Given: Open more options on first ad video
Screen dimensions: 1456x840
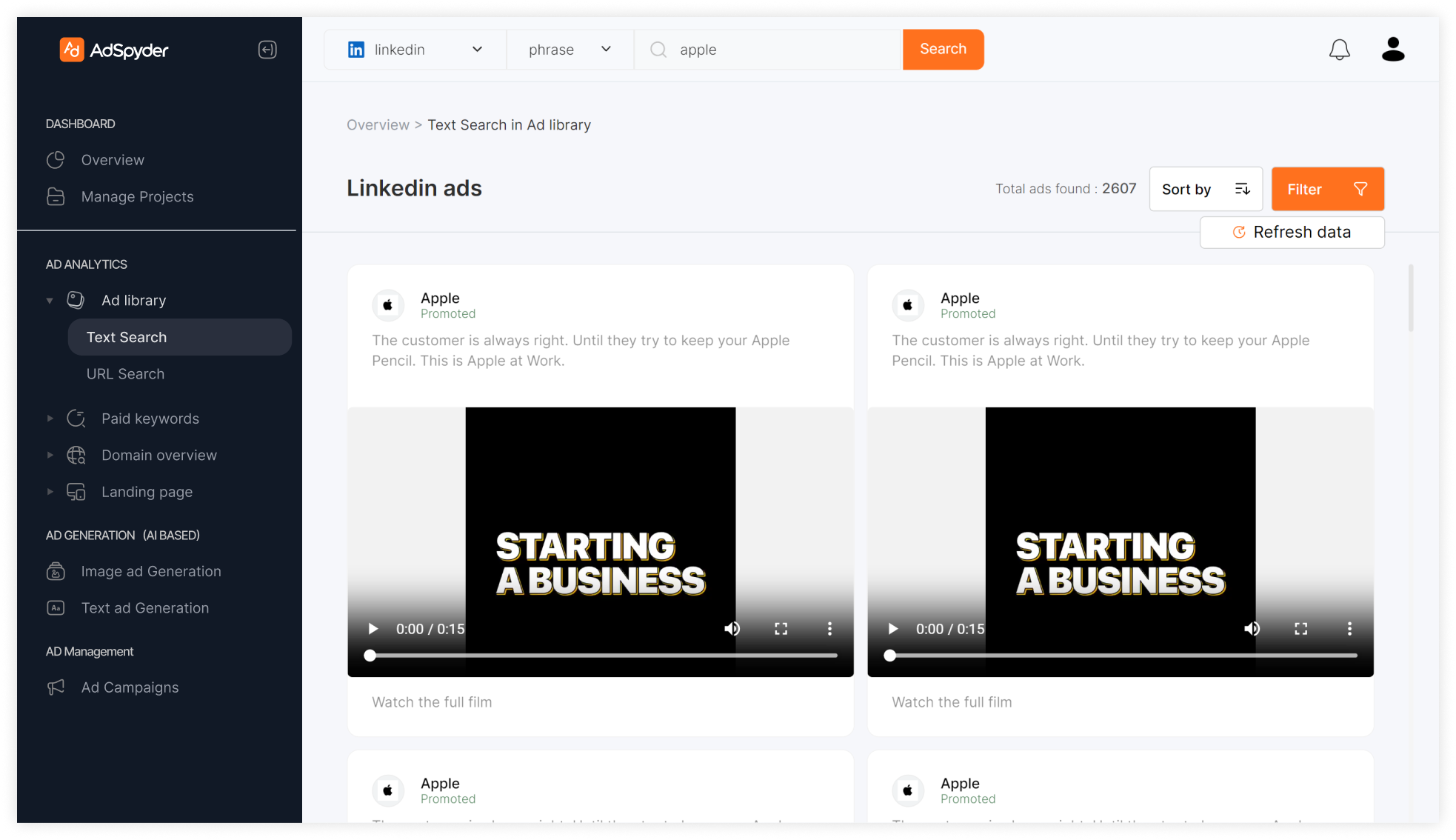Looking at the screenshot, I should point(829,629).
